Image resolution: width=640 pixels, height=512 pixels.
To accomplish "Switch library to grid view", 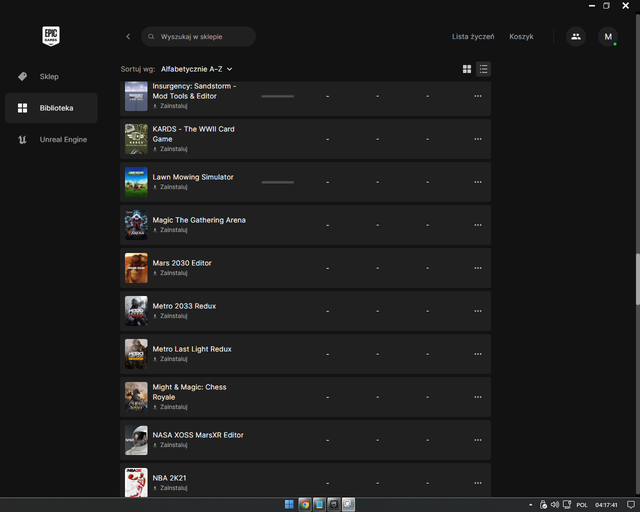I will 467,69.
